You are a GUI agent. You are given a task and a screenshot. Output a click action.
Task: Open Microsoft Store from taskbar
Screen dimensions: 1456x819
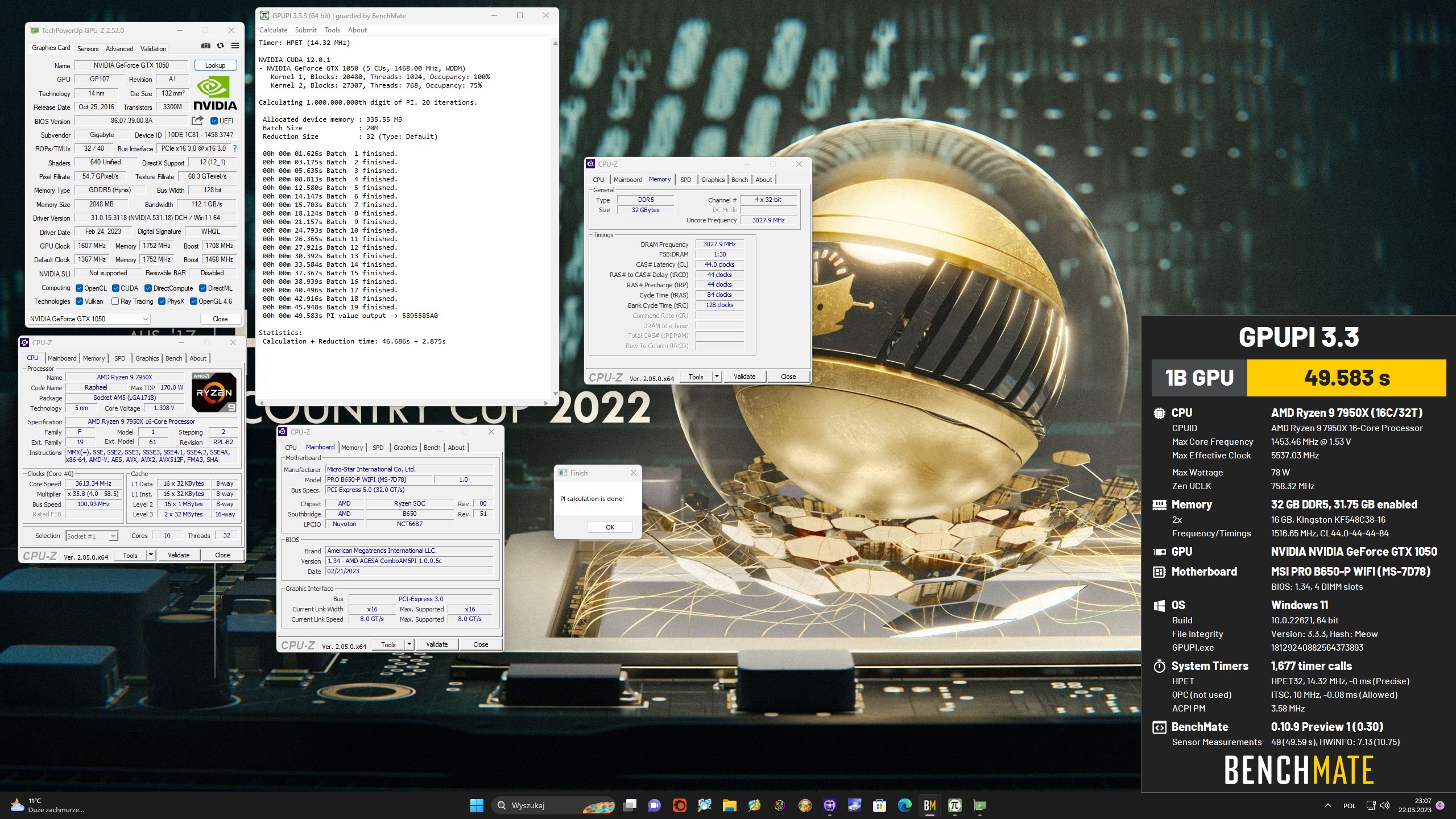[880, 805]
